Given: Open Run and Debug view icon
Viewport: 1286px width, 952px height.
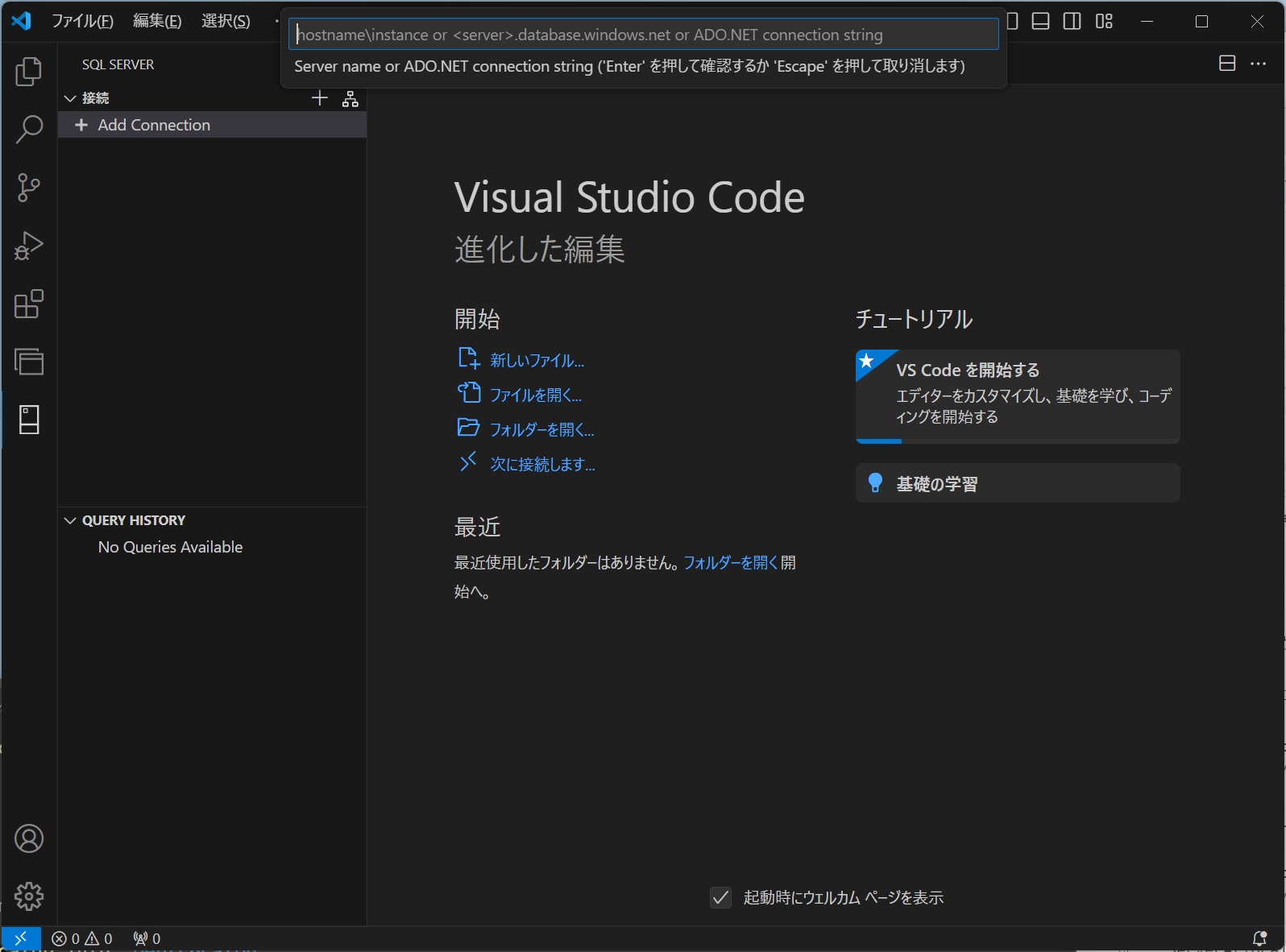Looking at the screenshot, I should 29,246.
